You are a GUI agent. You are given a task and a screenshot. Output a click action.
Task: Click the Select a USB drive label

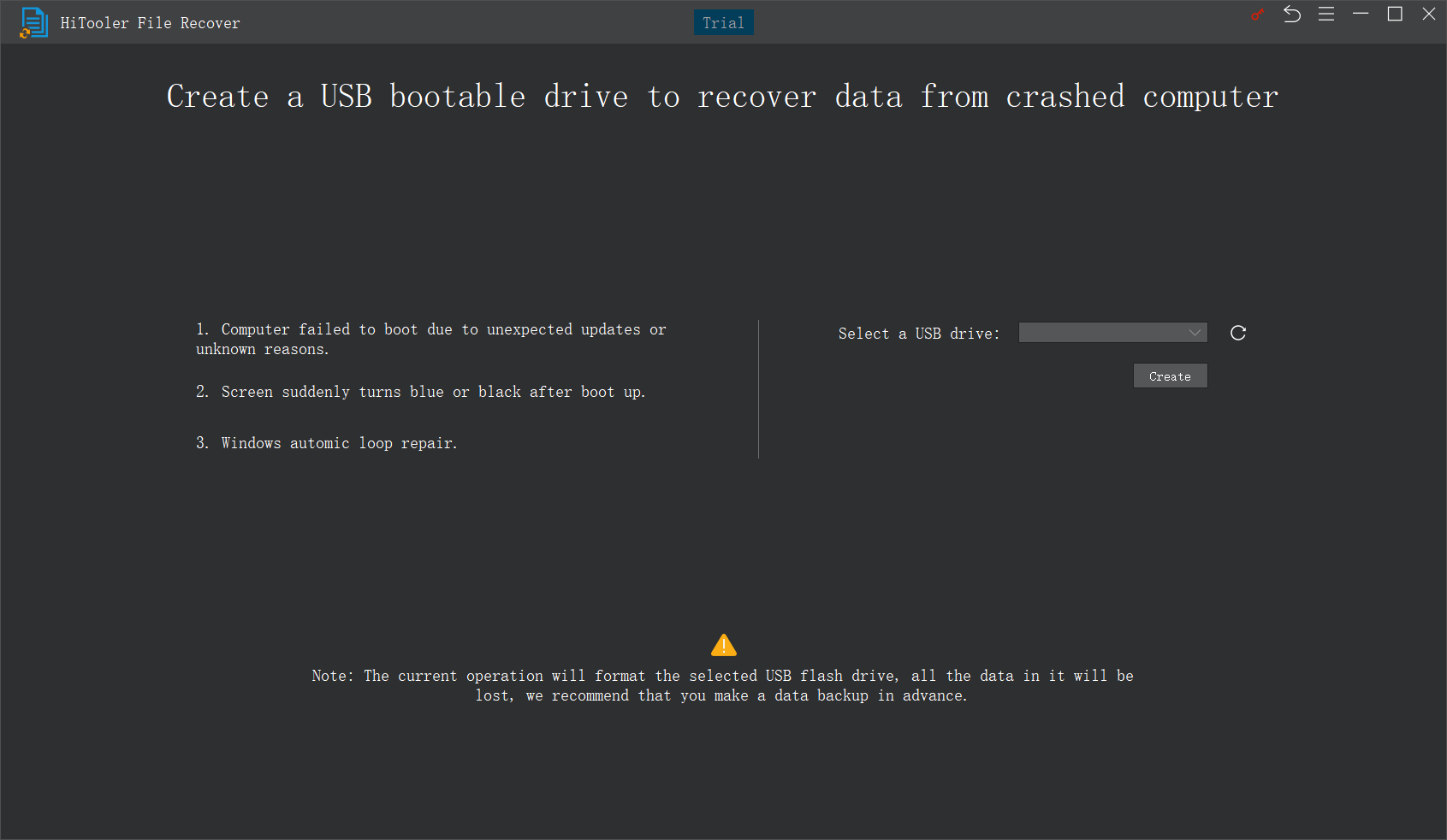(x=918, y=333)
